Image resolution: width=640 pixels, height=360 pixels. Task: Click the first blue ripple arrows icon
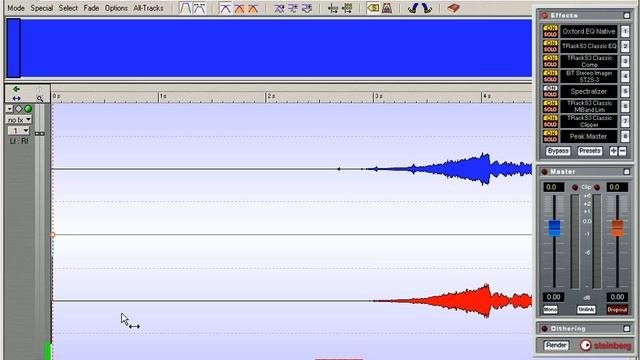click(279, 8)
